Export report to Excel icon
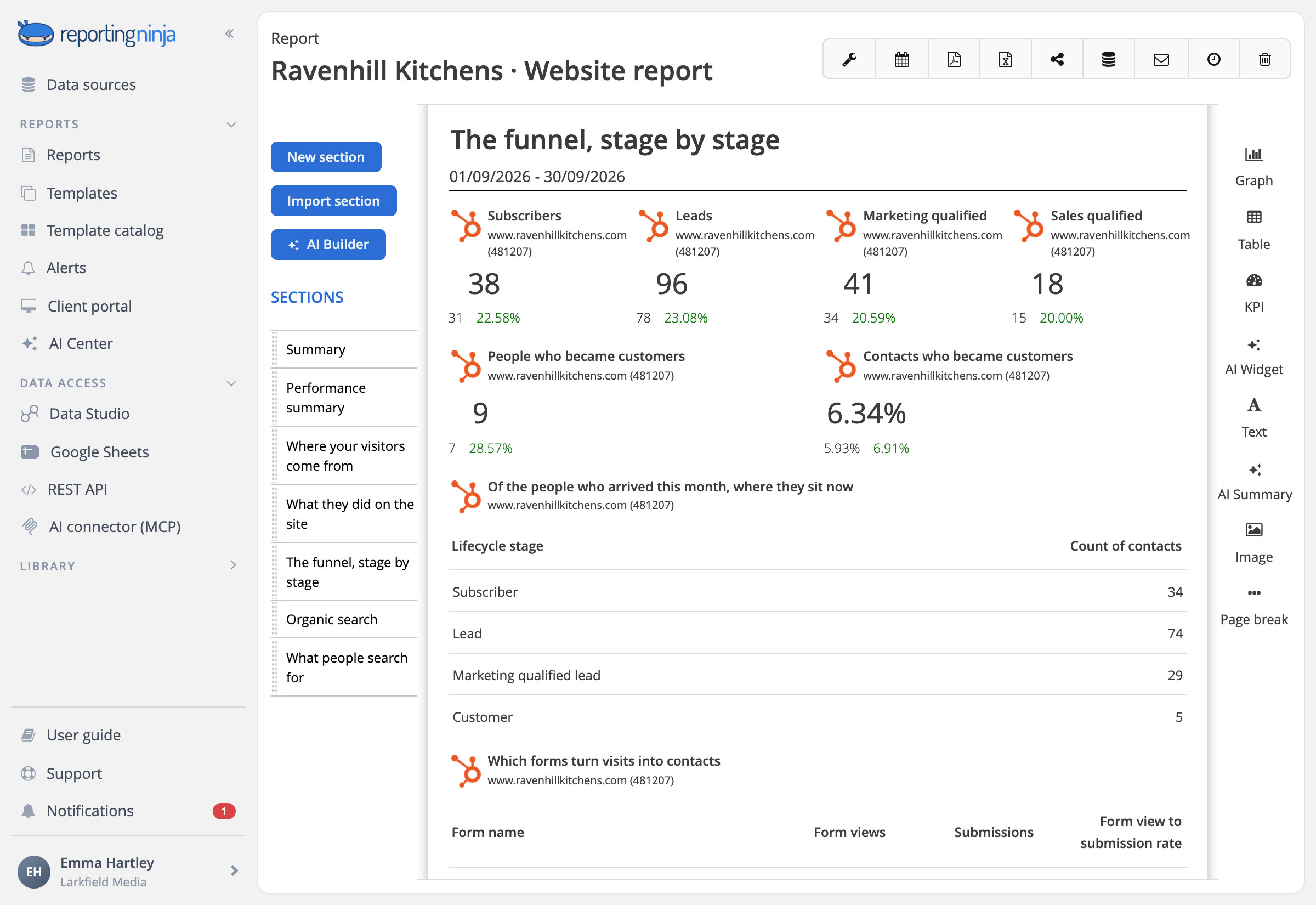1316x905 pixels. tap(1006, 59)
